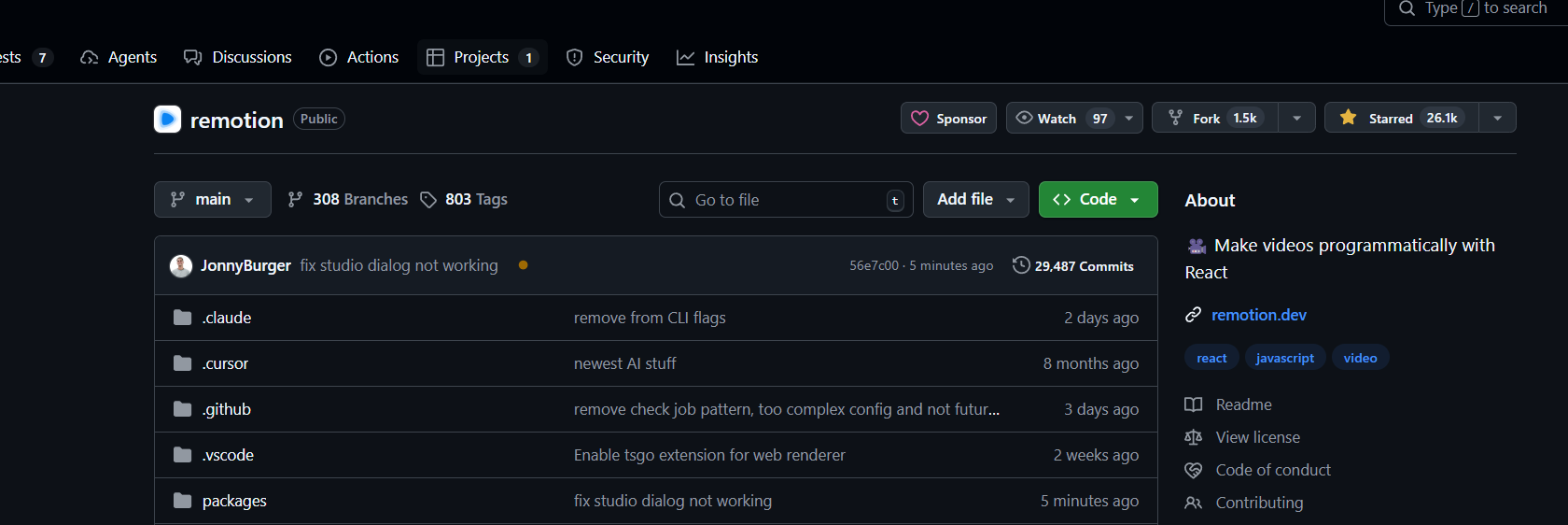Open the green Code dropdown
1568x525 pixels.
point(1098,200)
